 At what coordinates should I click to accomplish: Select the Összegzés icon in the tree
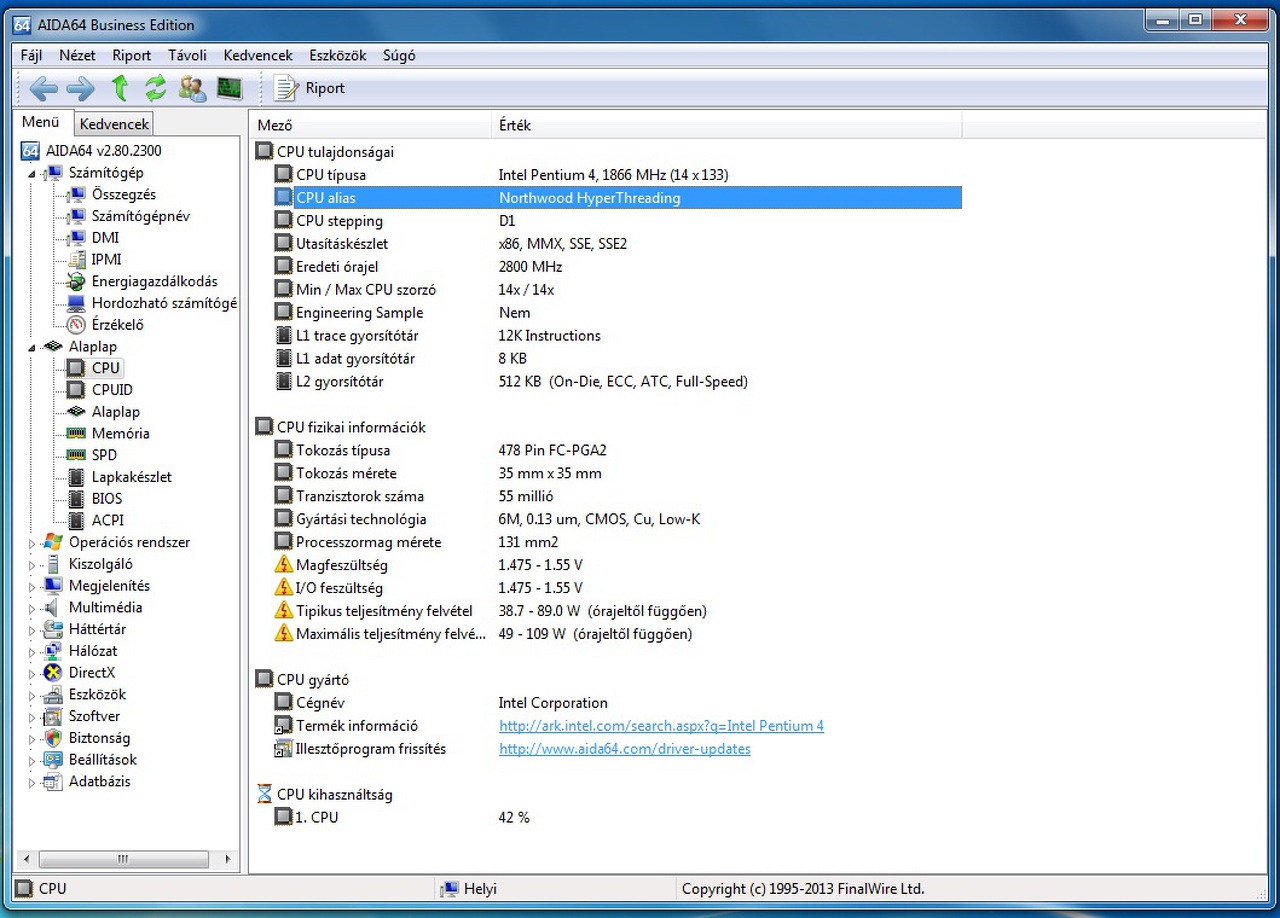pos(76,195)
